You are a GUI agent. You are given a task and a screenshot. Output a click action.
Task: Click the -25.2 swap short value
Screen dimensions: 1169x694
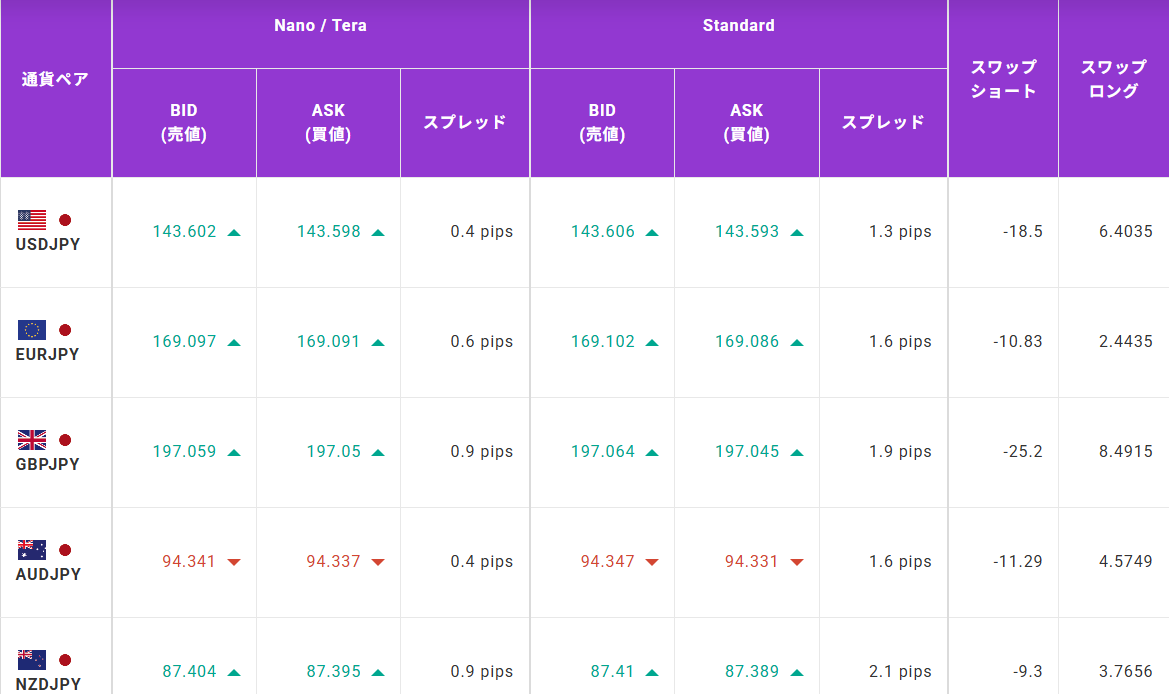pos(1023,452)
